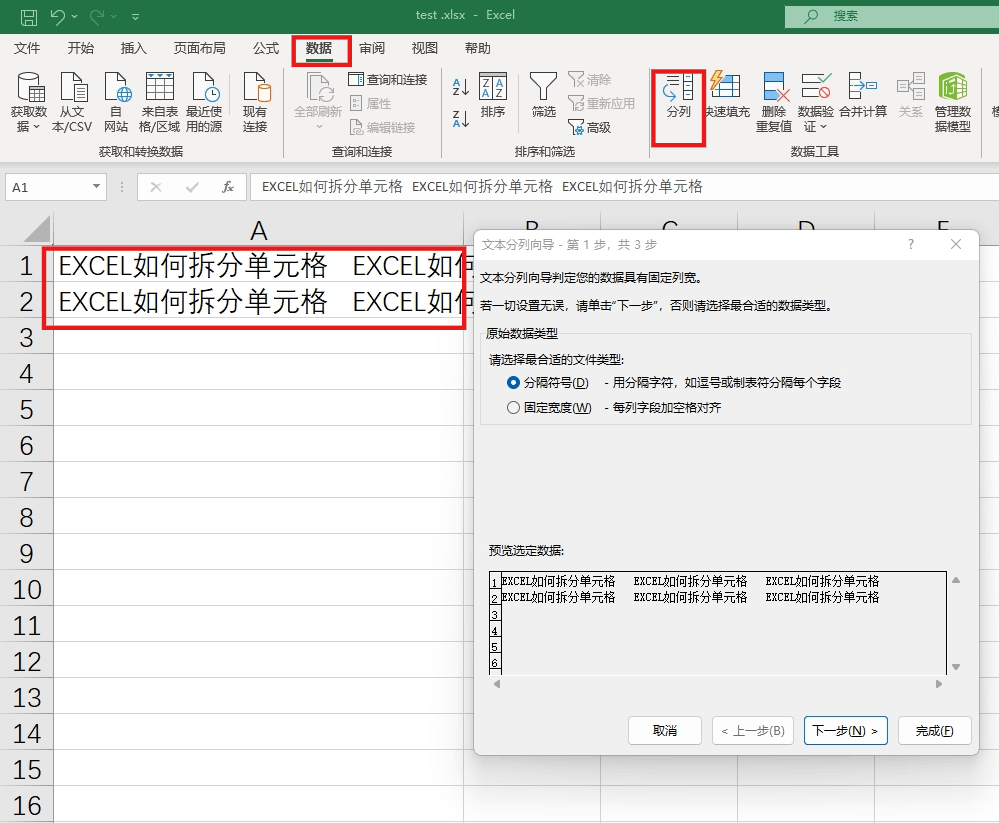Viewport: 999px width, 823px height.
Task: Click the Save icon in title bar
Action: 29,17
